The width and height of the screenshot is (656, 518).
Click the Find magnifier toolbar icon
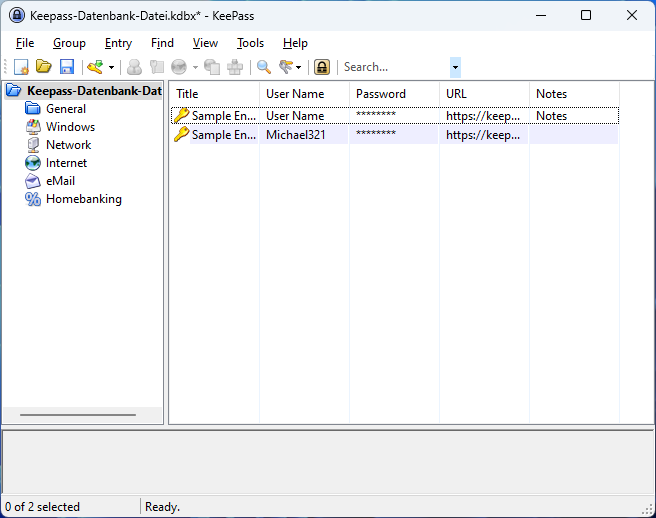pyautogui.click(x=264, y=67)
